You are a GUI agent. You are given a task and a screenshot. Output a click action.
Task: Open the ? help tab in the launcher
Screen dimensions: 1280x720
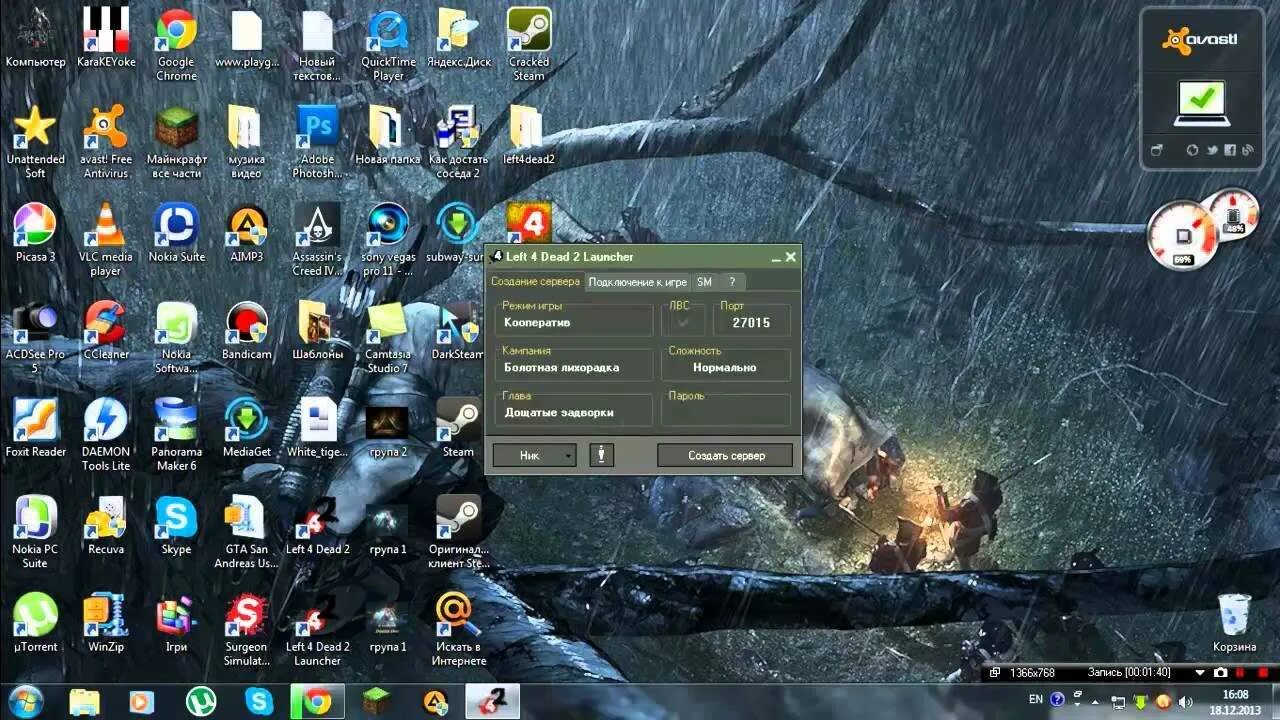click(732, 282)
